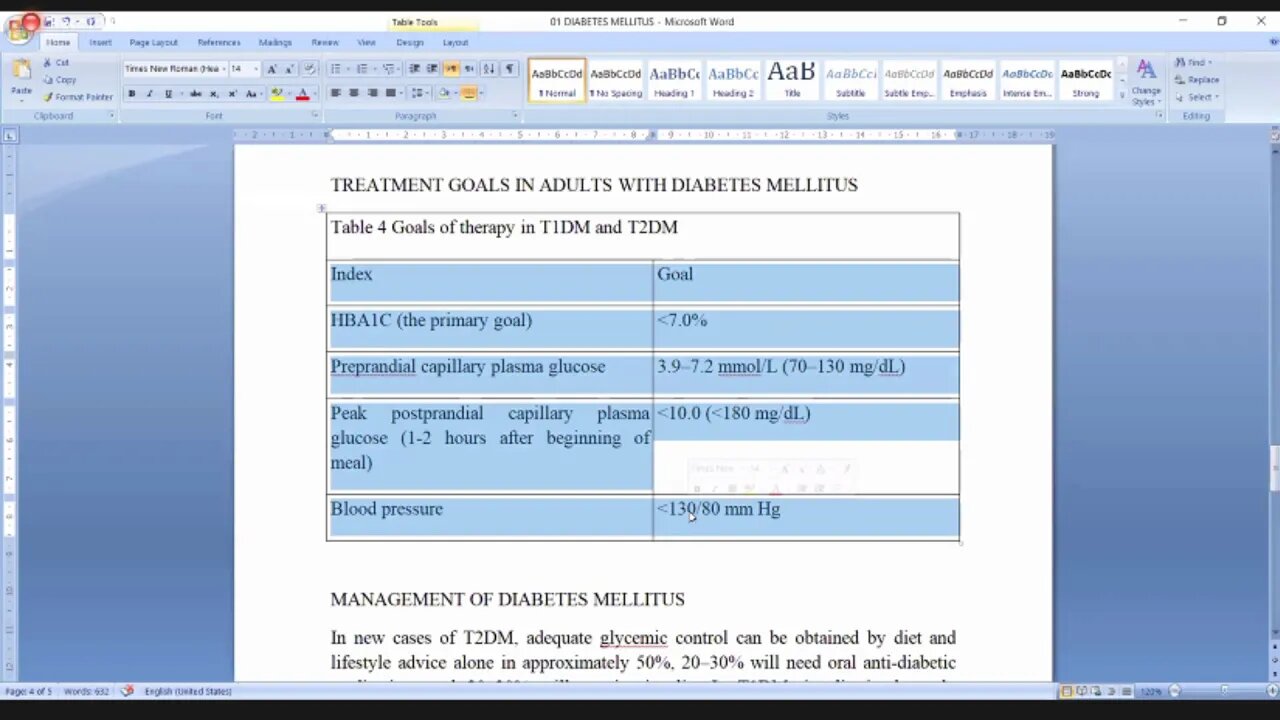Open Change Styles menu
This screenshot has width=1280, height=720.
tap(1146, 80)
